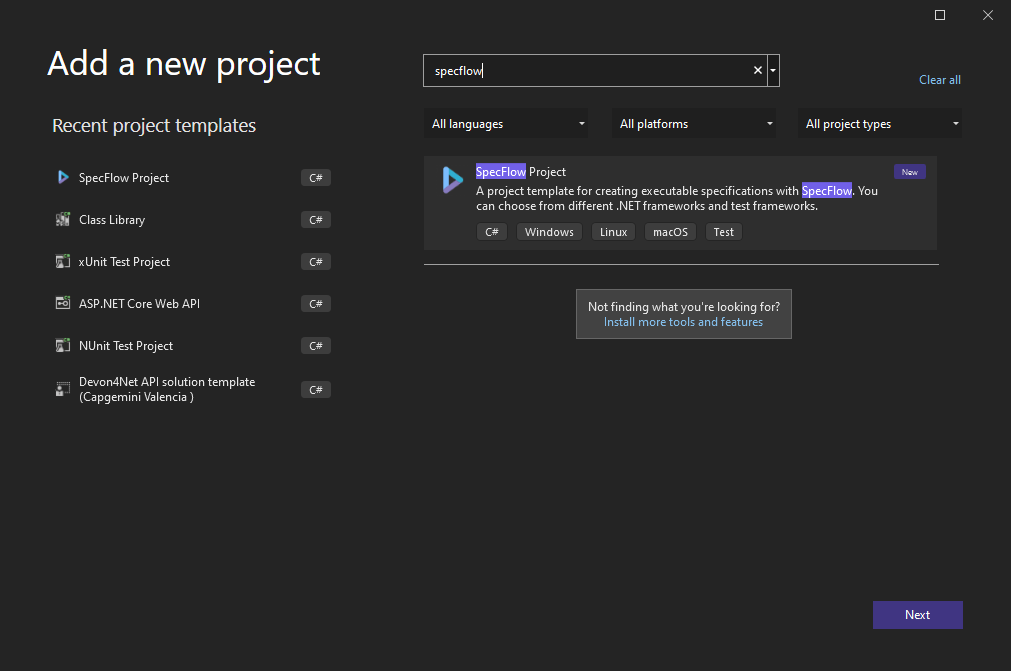Click the ASP.NET Core Web API icon
1011x671 pixels.
coord(63,303)
